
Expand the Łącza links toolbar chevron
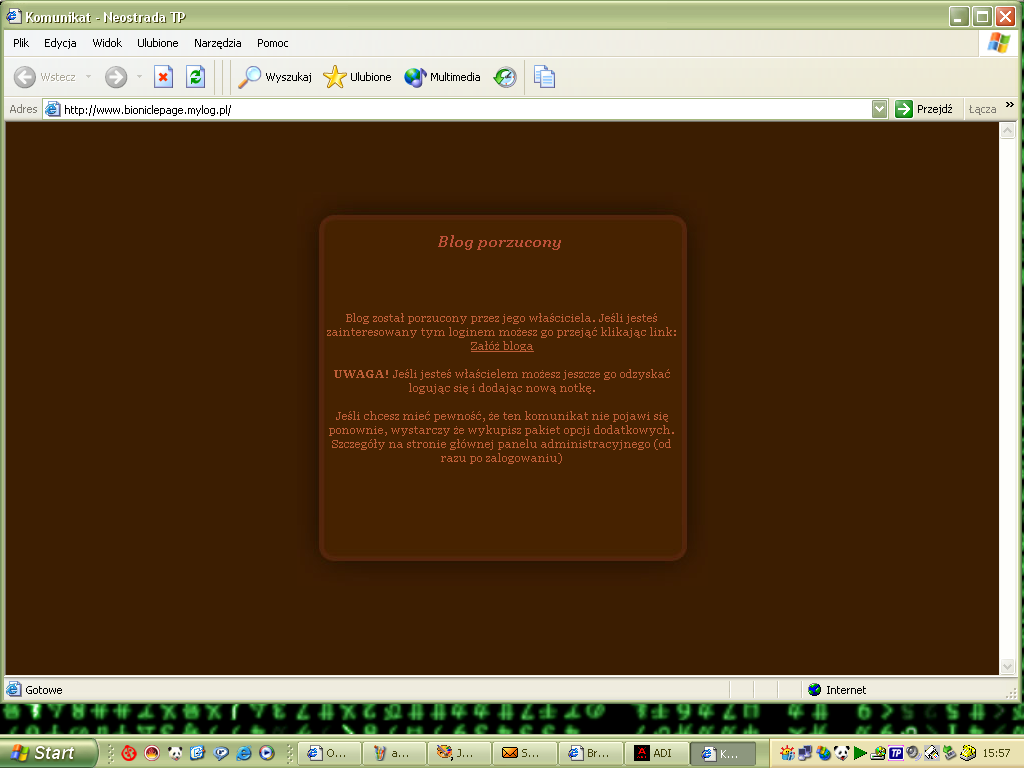click(1010, 104)
